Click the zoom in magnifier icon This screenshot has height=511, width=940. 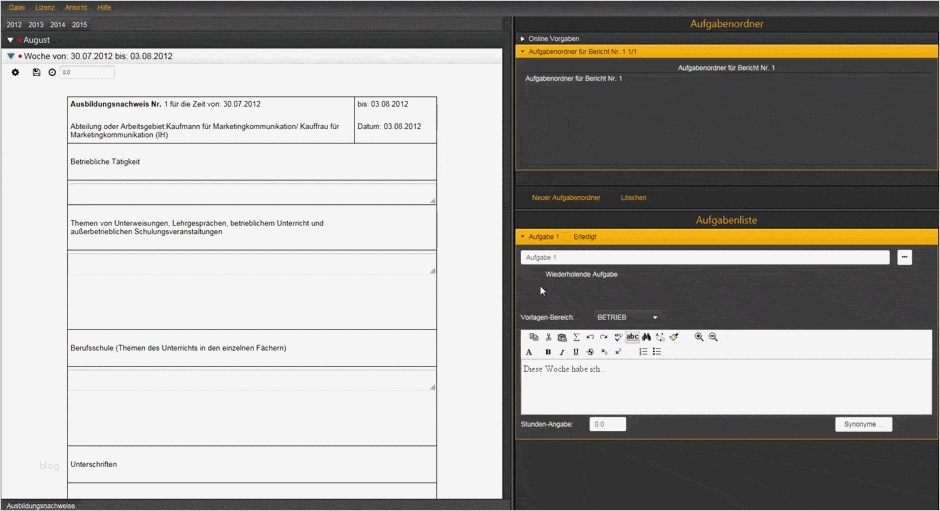pos(699,337)
